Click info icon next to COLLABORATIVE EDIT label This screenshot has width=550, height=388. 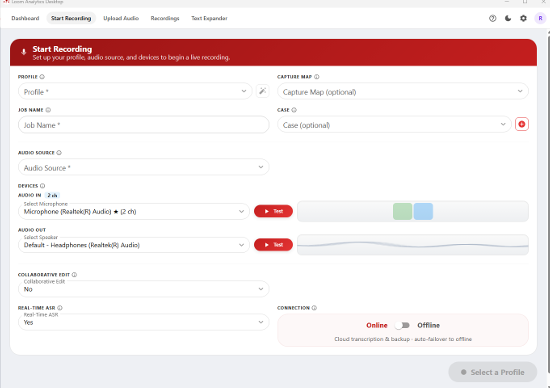(x=74, y=275)
